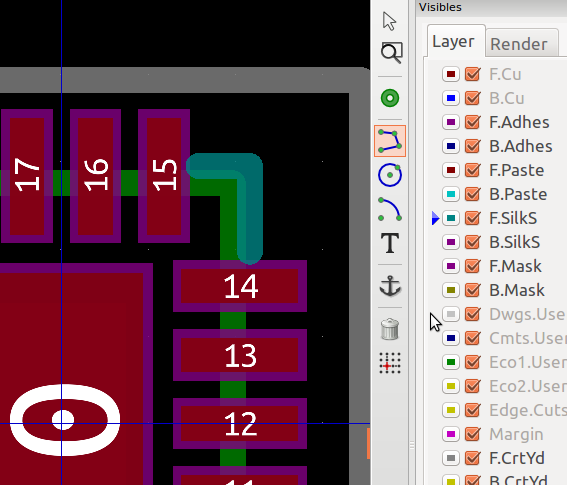Screen dimensions: 567x485
Task: Switch to the Layer tab
Action: coord(453,42)
